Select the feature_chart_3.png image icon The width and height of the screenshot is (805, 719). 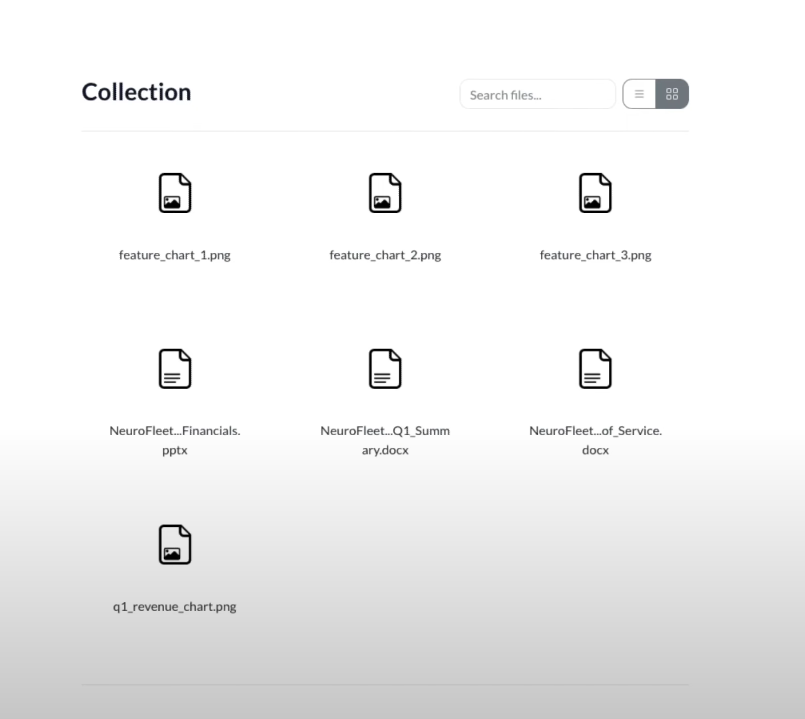(x=595, y=193)
